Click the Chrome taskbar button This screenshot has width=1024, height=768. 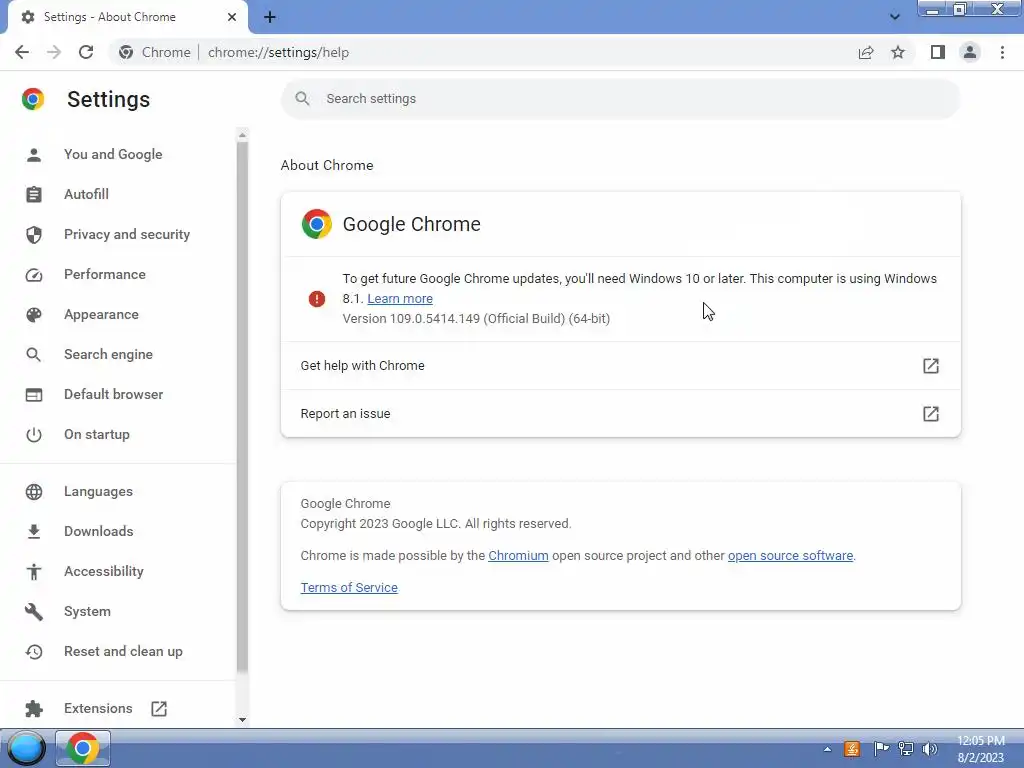[82, 748]
